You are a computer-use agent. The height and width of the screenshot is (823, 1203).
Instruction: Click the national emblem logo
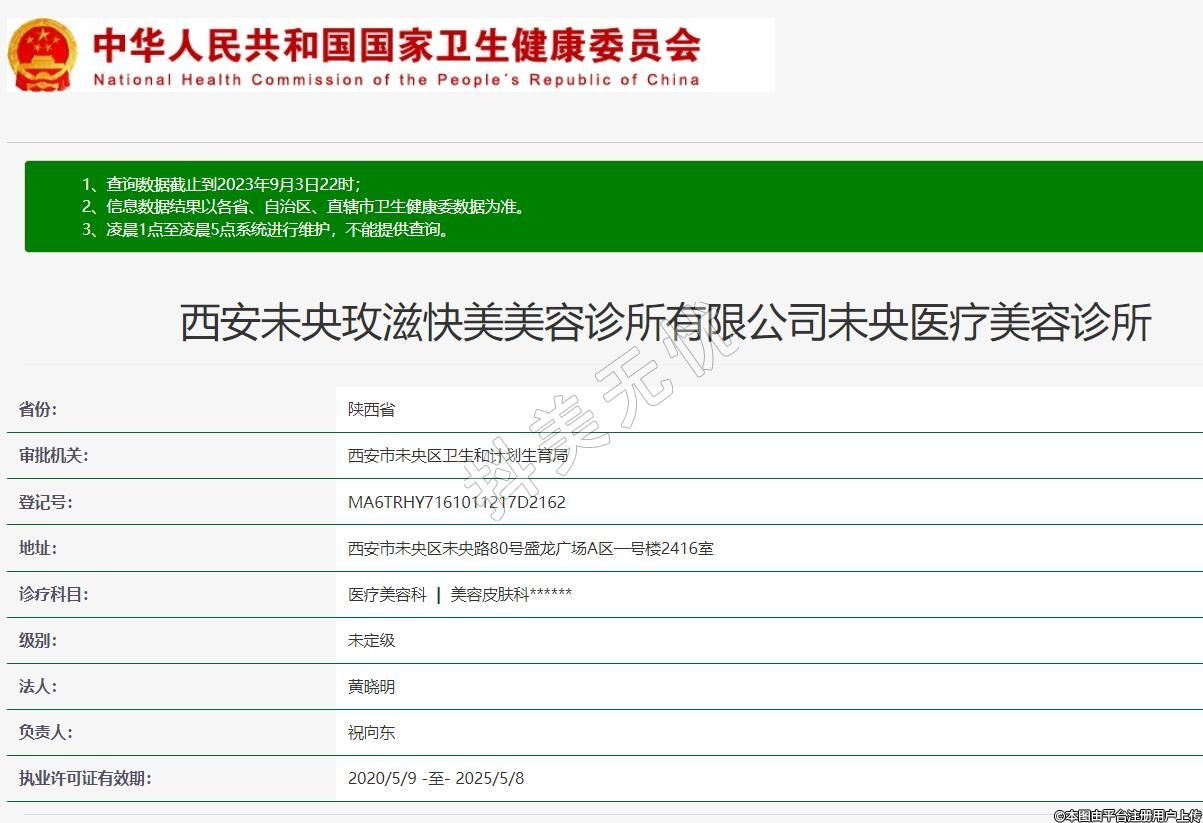pos(42,54)
